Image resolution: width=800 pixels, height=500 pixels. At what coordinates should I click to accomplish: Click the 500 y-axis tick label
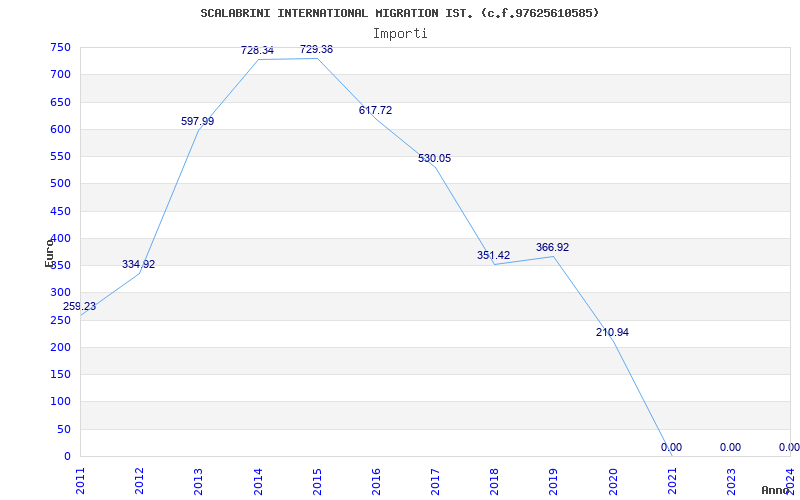click(60, 184)
